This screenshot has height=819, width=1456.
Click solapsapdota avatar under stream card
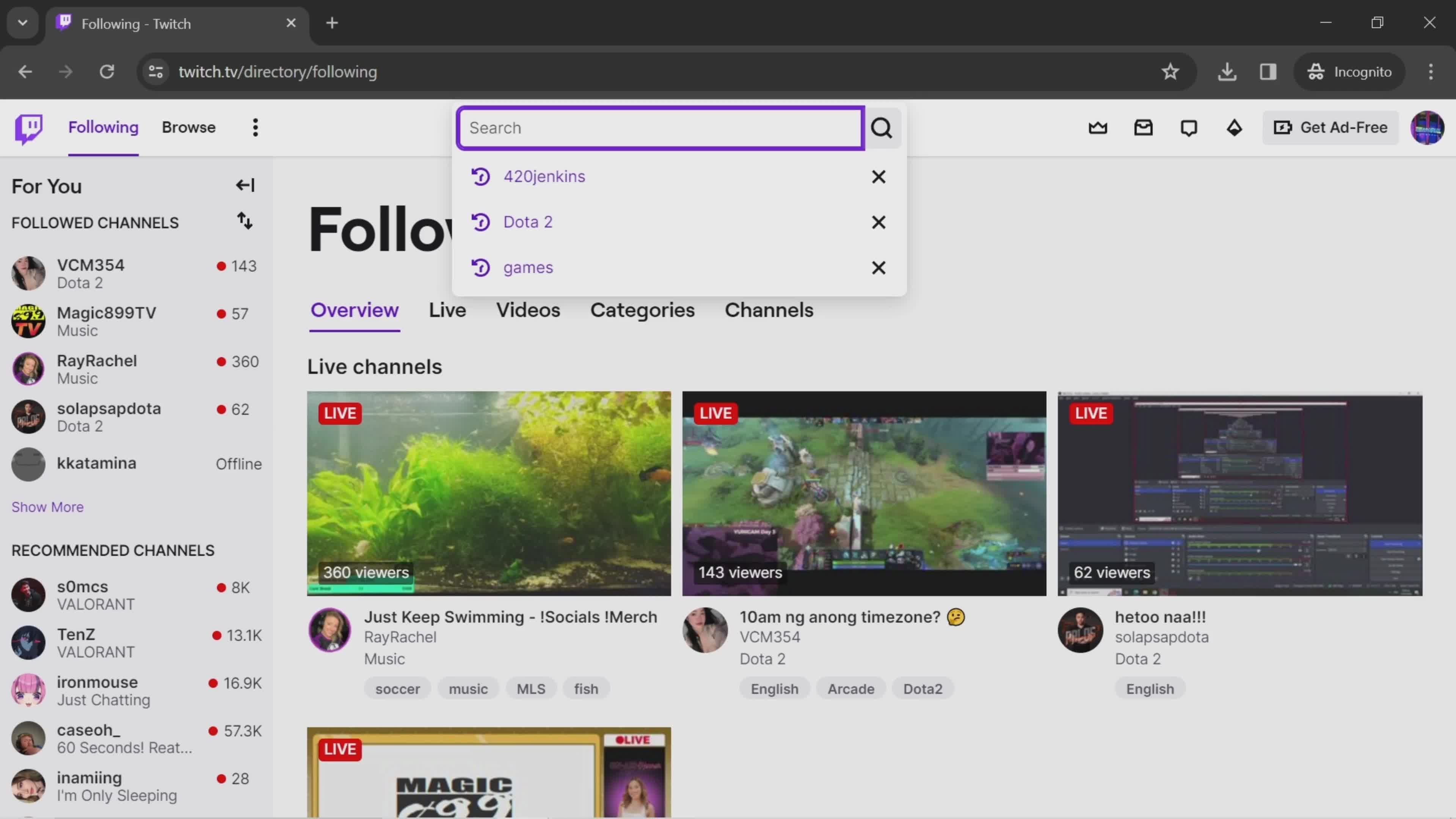tap(1080, 630)
